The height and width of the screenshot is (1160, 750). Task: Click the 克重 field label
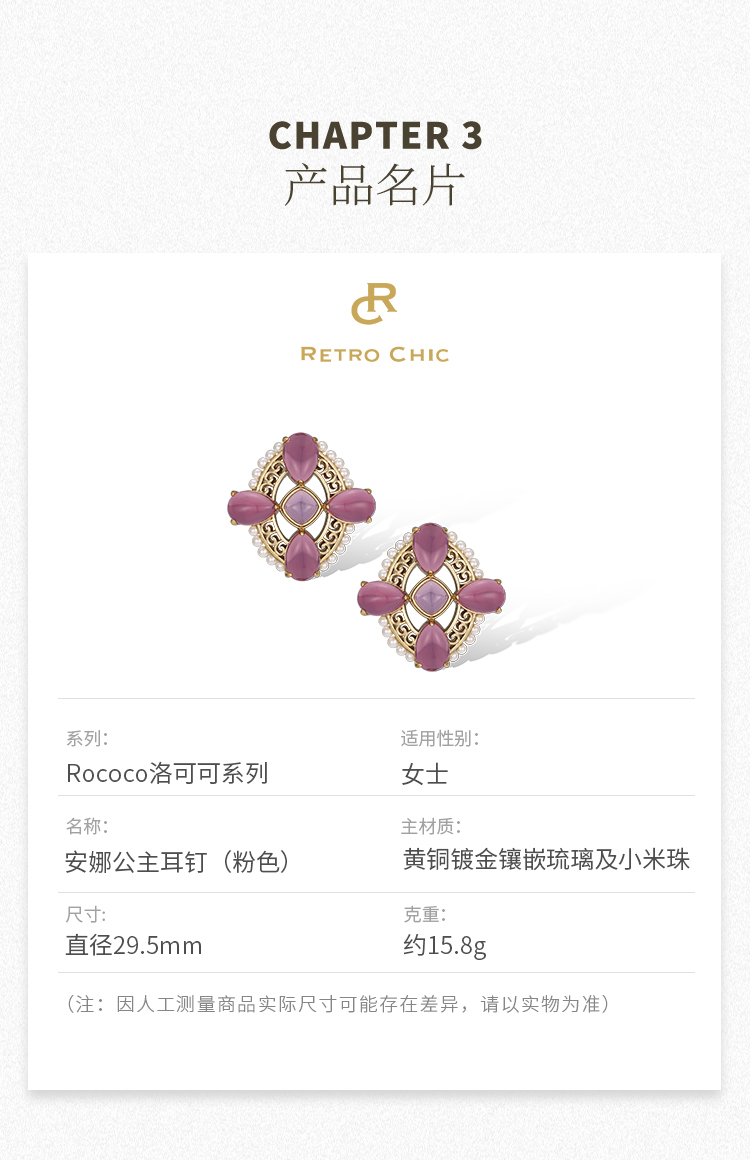coord(425,914)
